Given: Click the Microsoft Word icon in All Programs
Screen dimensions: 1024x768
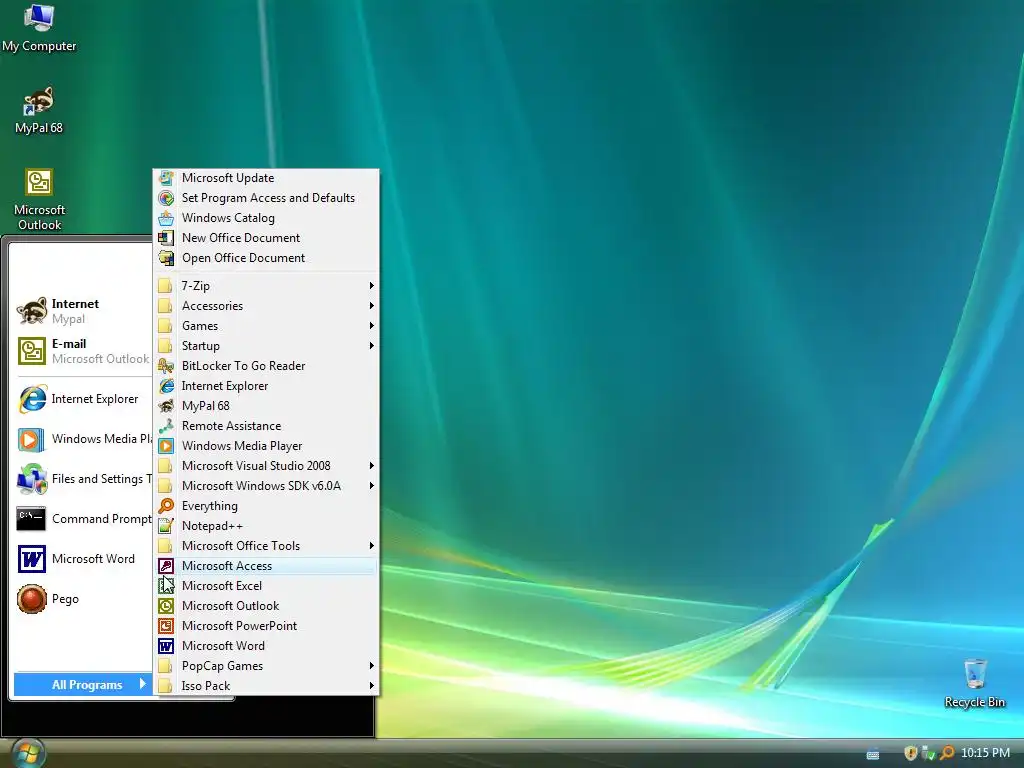Looking at the screenshot, I should pos(167,646).
